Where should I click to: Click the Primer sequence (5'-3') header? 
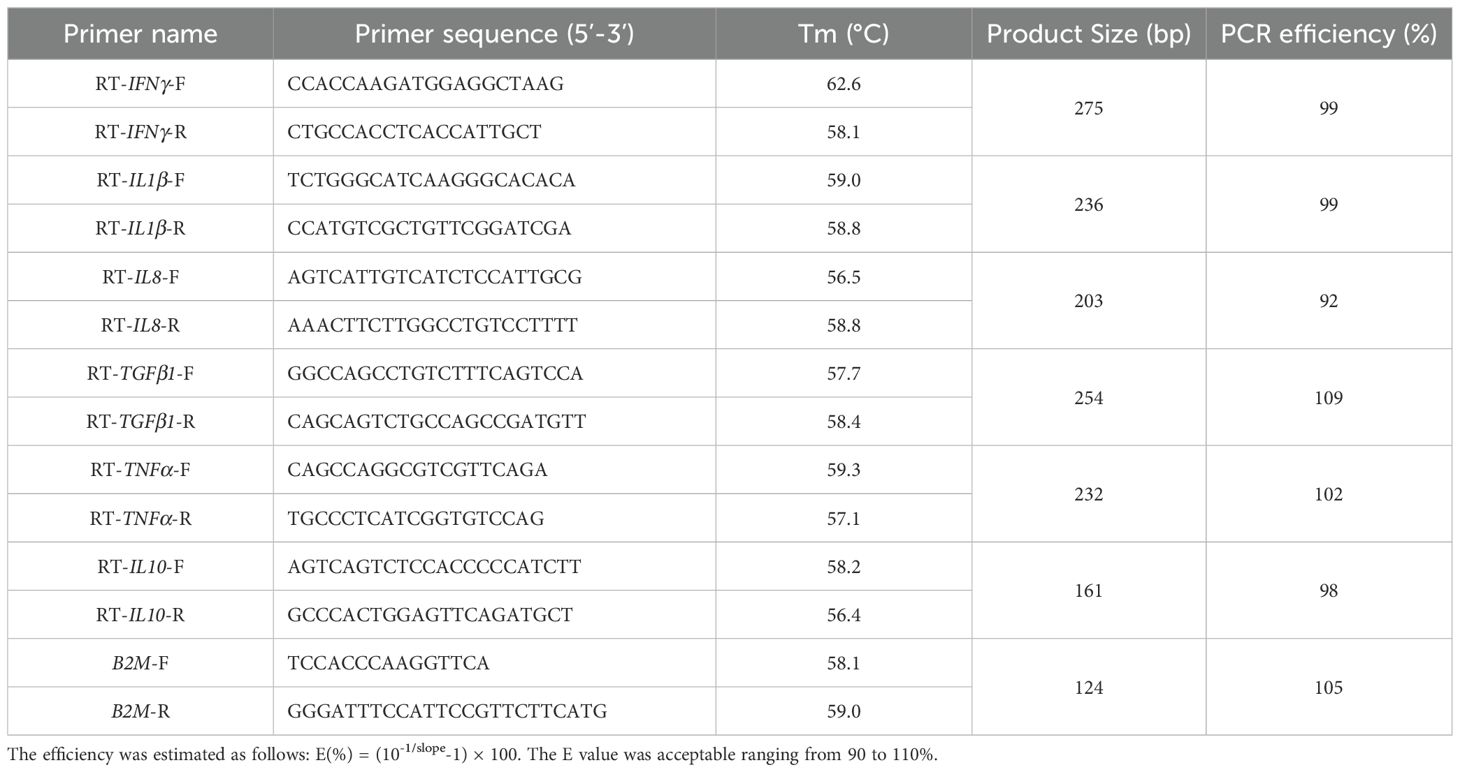click(495, 34)
